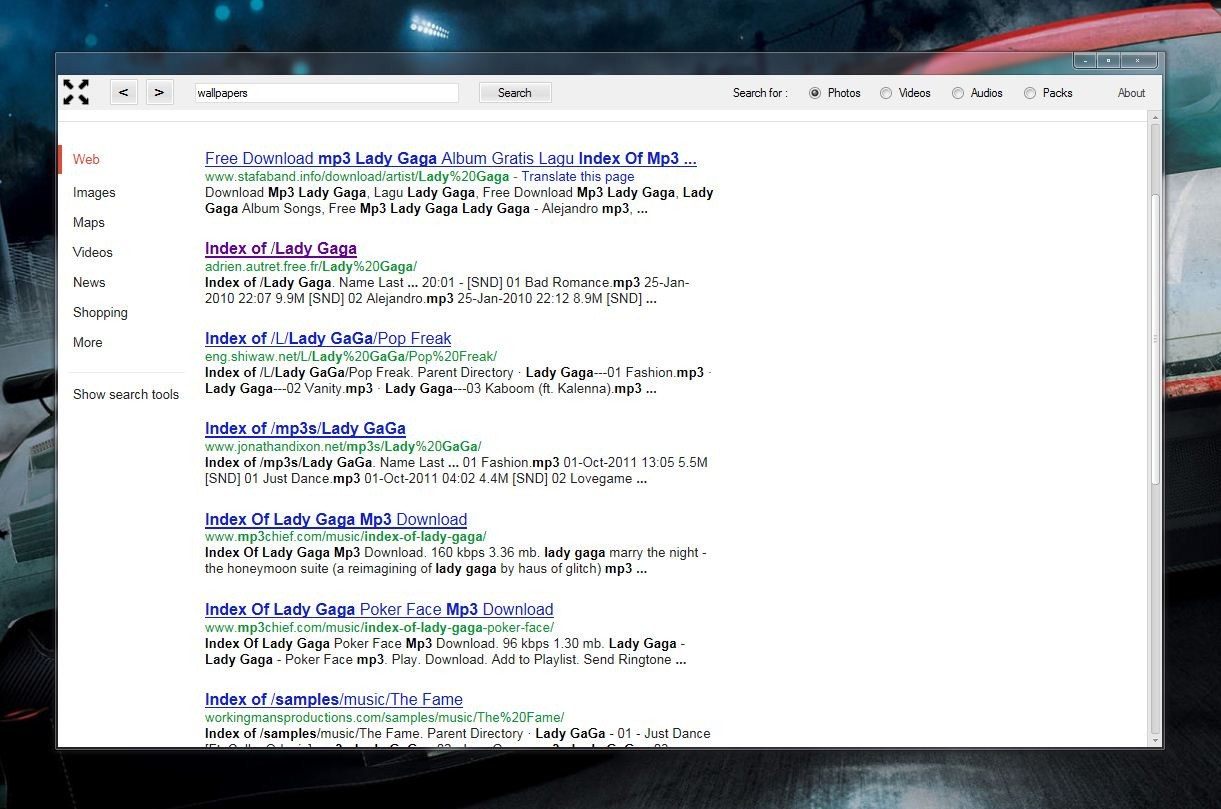Click the fullscreen expand arrows icon
1221x809 pixels.
coord(76,92)
